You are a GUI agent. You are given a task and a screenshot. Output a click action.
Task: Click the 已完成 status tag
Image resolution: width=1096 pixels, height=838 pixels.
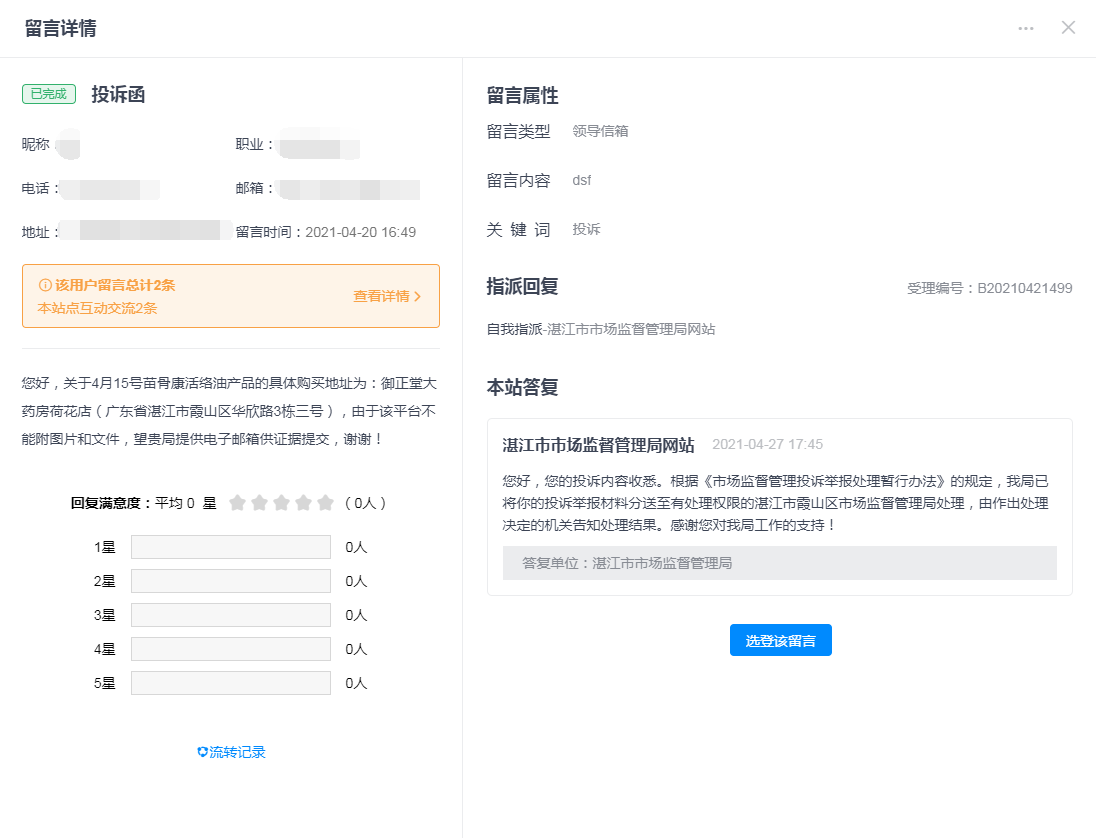[x=49, y=94]
